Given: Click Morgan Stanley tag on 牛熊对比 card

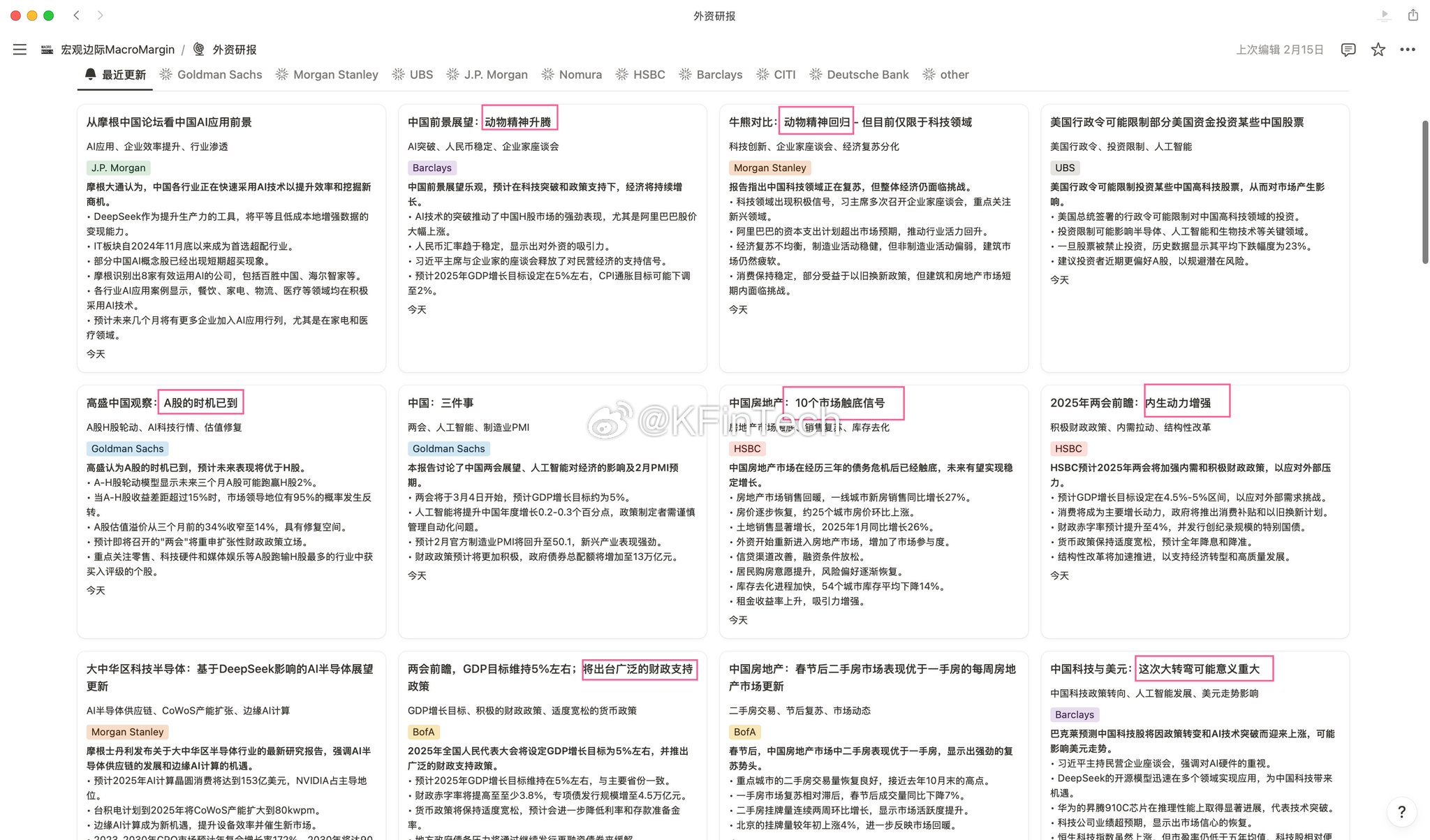Looking at the screenshot, I should pyautogui.click(x=770, y=168).
